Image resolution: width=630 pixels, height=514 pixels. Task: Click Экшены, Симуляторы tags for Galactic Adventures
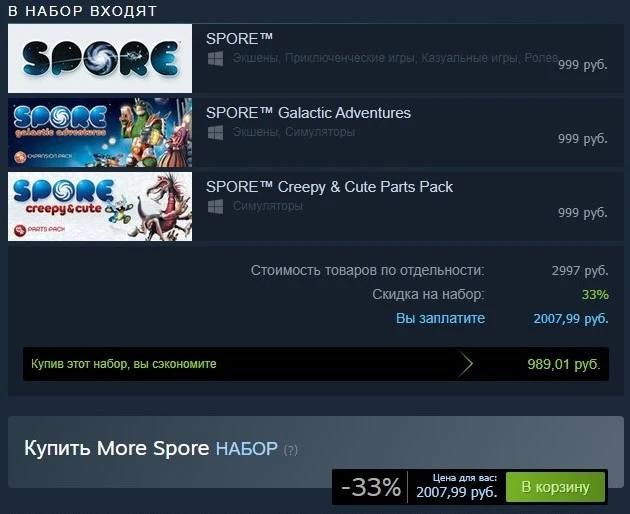pyautogui.click(x=294, y=132)
